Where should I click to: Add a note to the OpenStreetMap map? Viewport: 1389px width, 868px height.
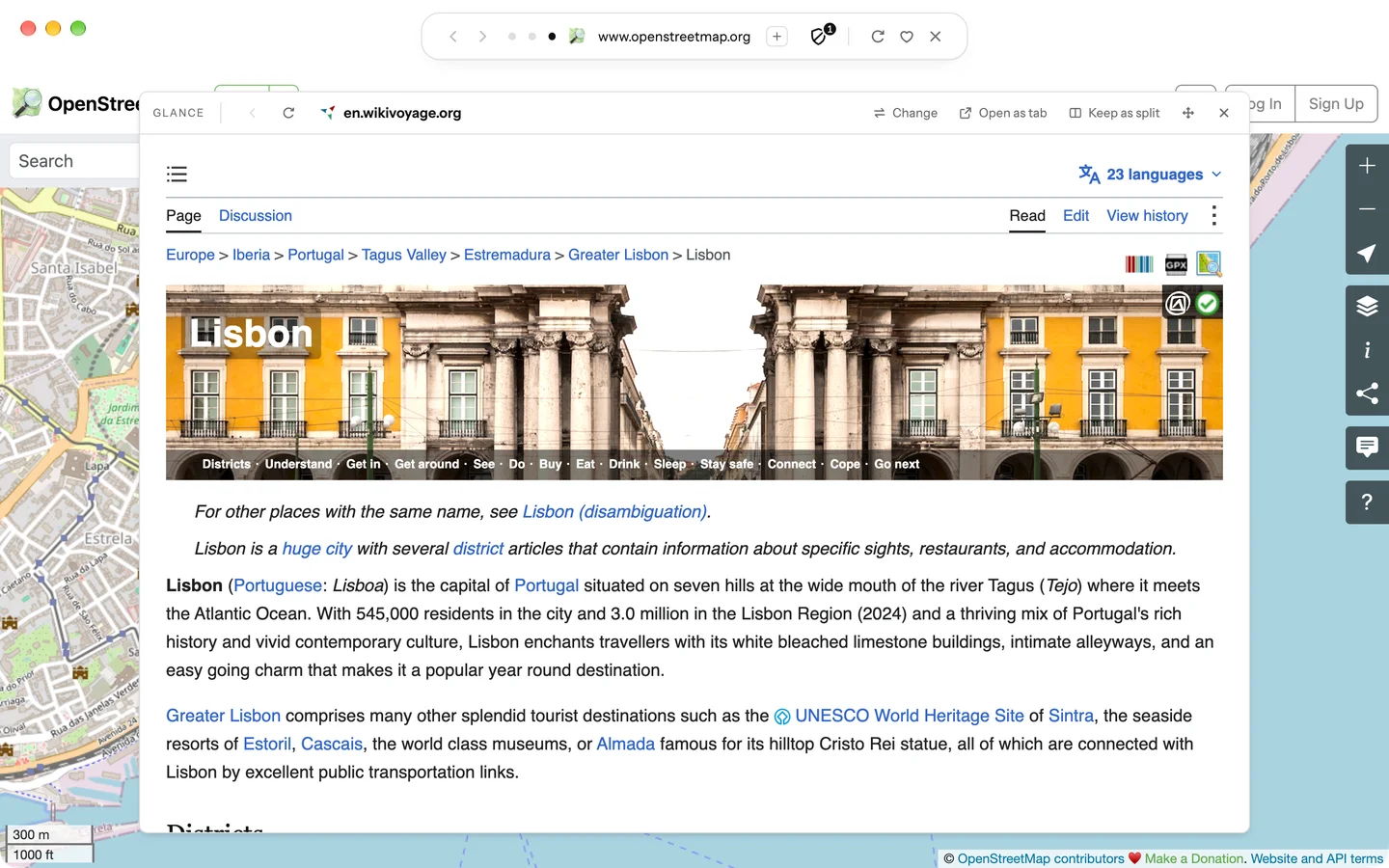[x=1367, y=448]
